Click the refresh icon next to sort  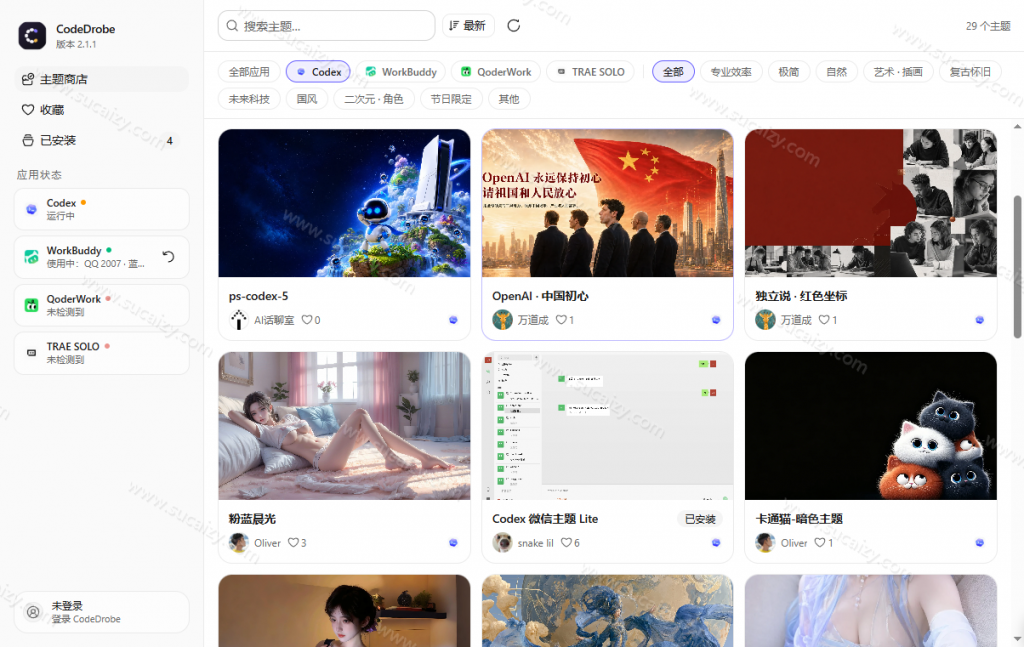pos(514,25)
